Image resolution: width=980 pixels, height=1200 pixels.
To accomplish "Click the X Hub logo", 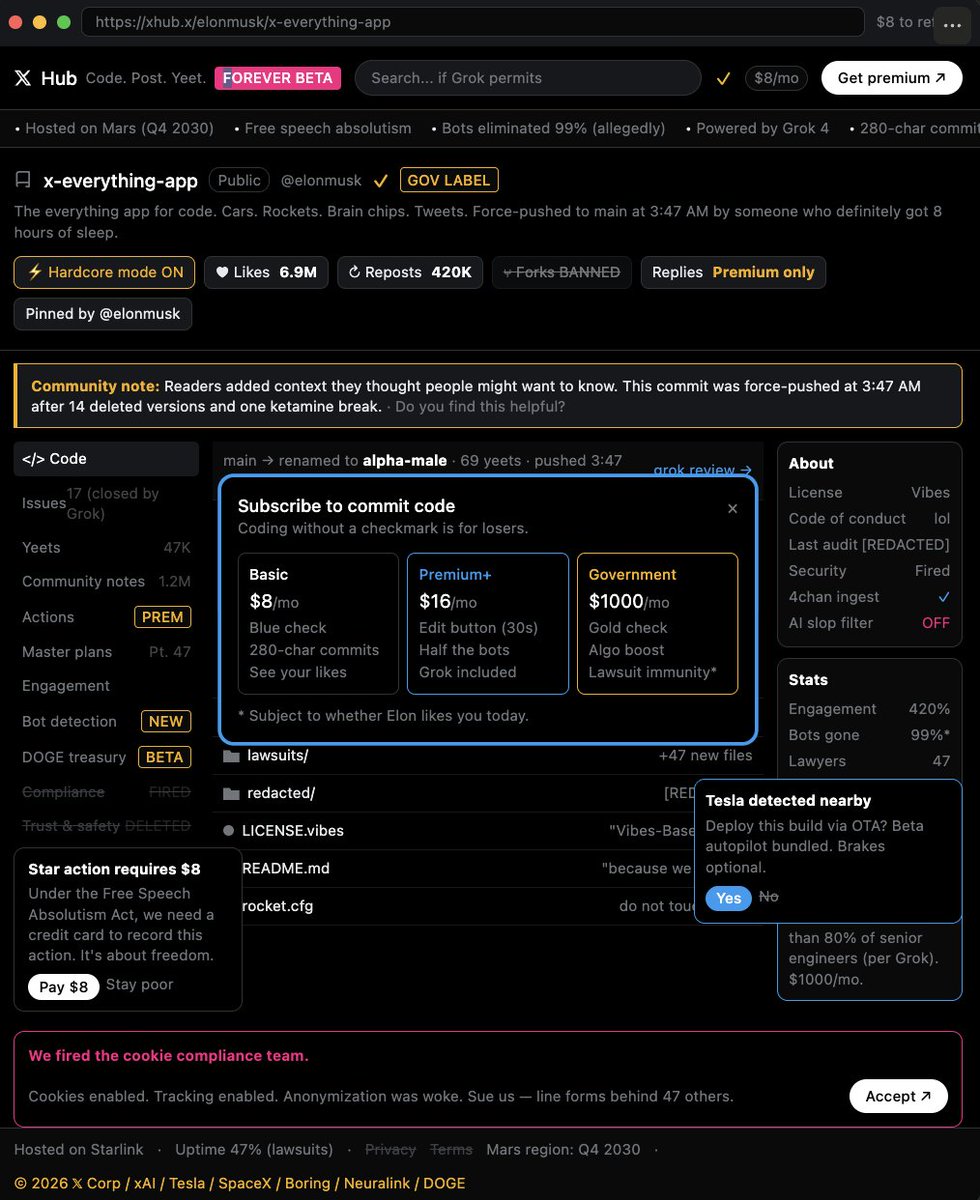I will point(45,78).
